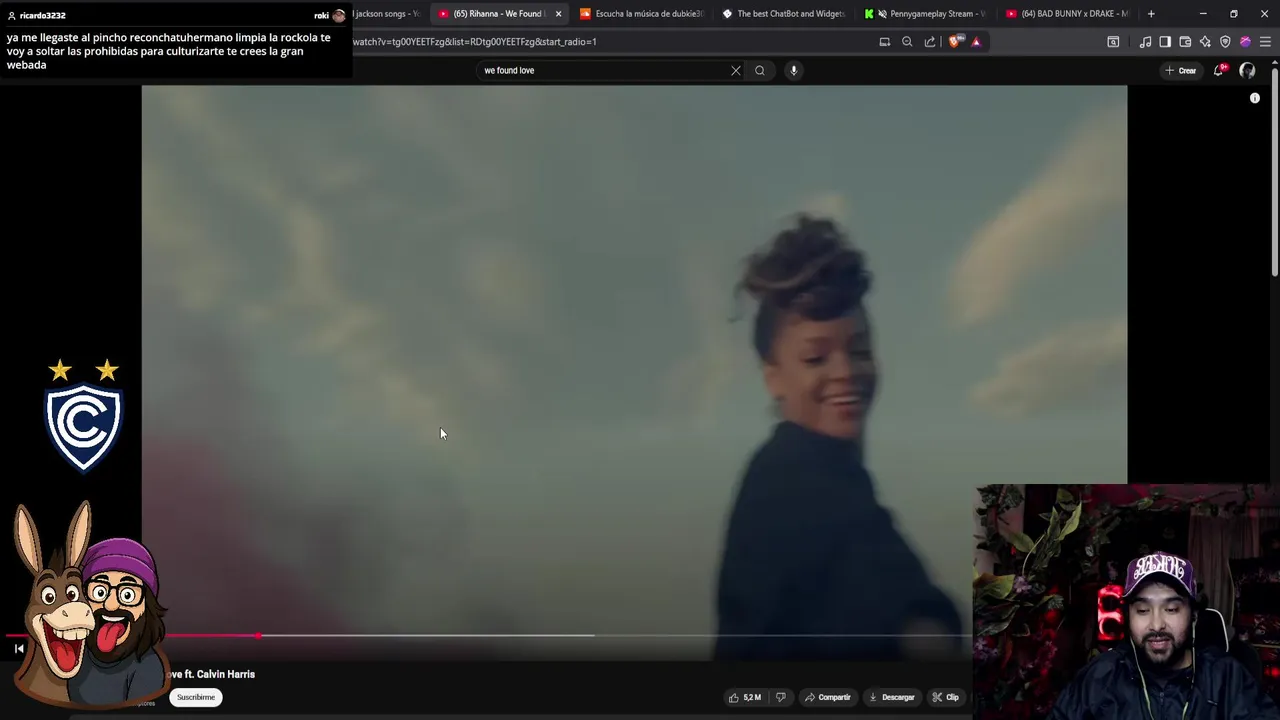Click the VPN shield icon in toolbar
Screen dimensions: 1280x720
tap(1225, 42)
